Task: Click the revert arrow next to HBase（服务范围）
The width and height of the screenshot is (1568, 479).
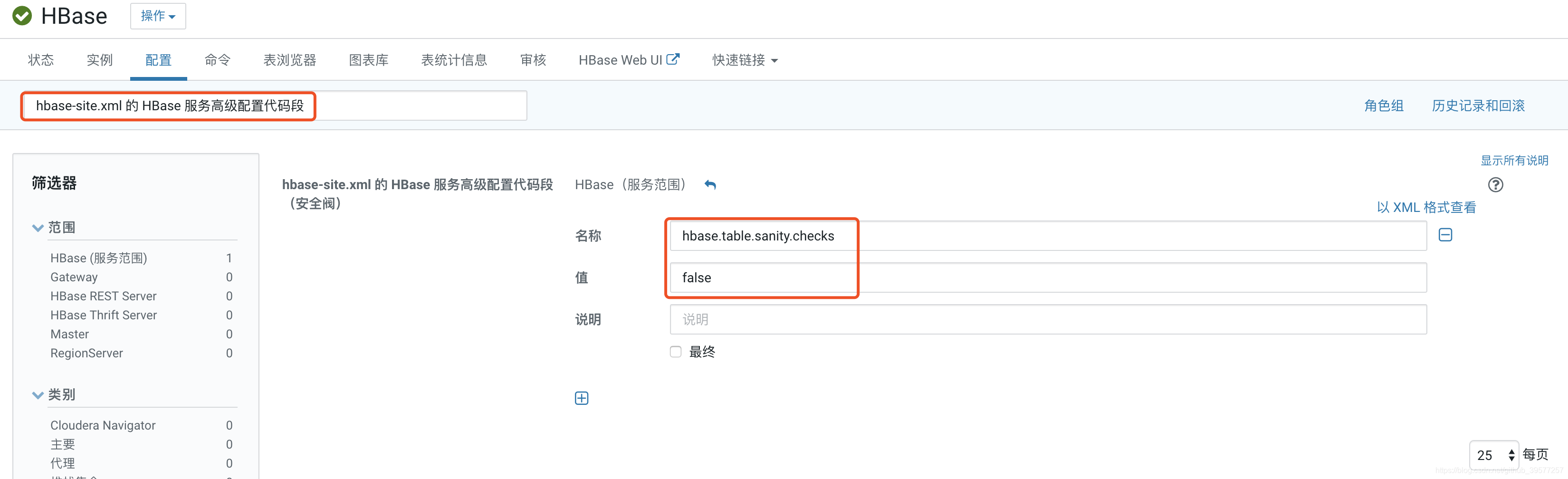Action: point(710,184)
